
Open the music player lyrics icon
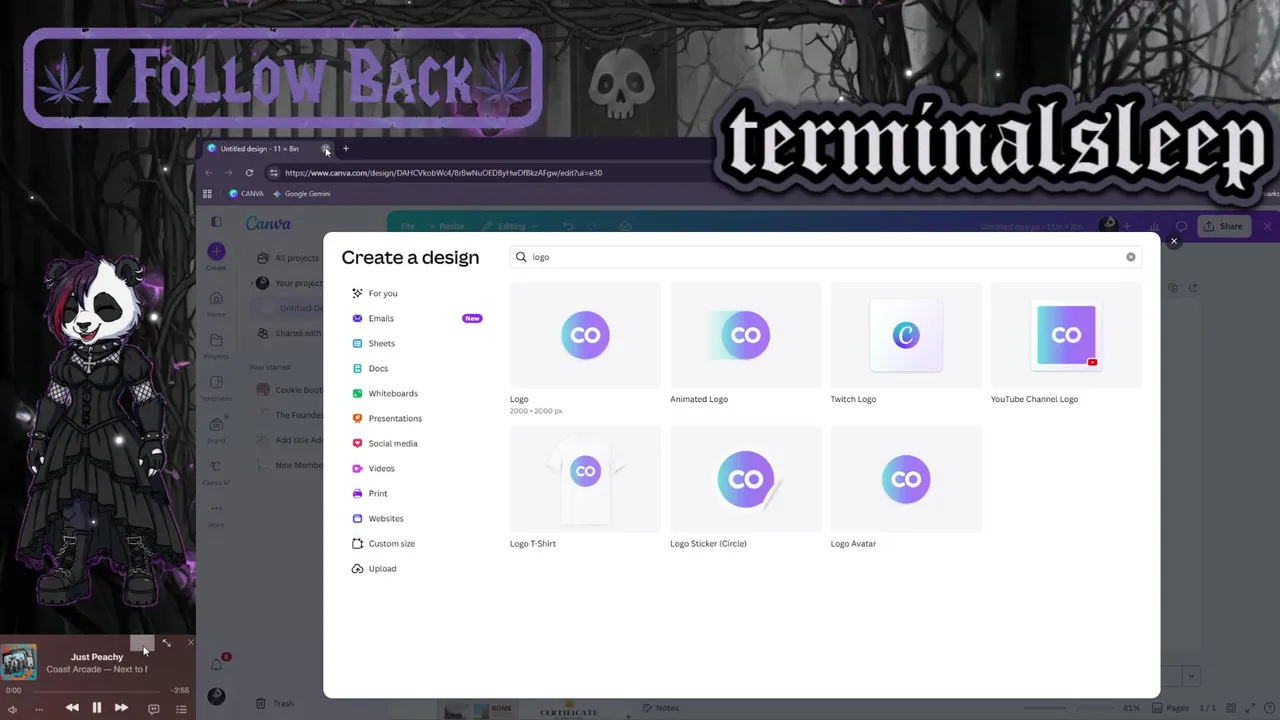pyautogui.click(x=153, y=709)
